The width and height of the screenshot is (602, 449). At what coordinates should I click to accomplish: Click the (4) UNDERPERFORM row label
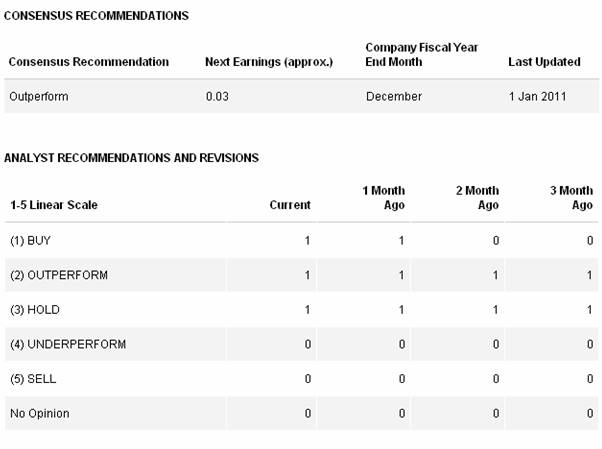tap(67, 344)
